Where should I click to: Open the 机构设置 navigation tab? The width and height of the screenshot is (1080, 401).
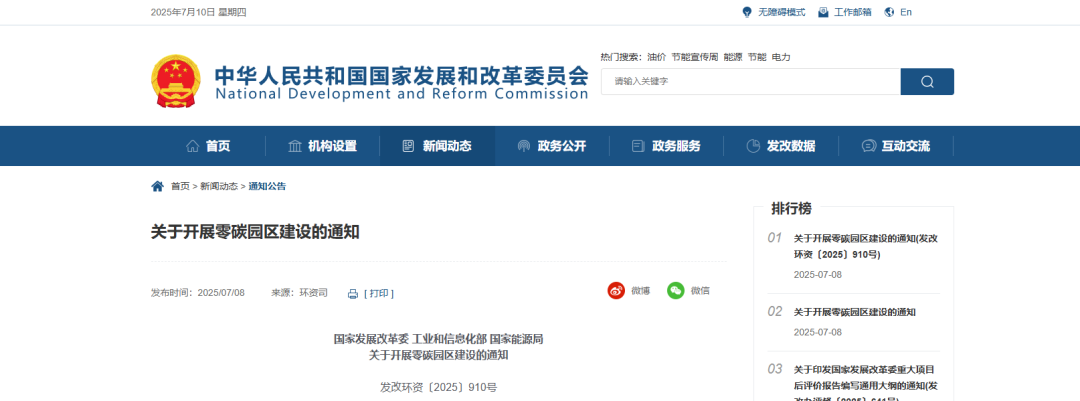(322, 146)
